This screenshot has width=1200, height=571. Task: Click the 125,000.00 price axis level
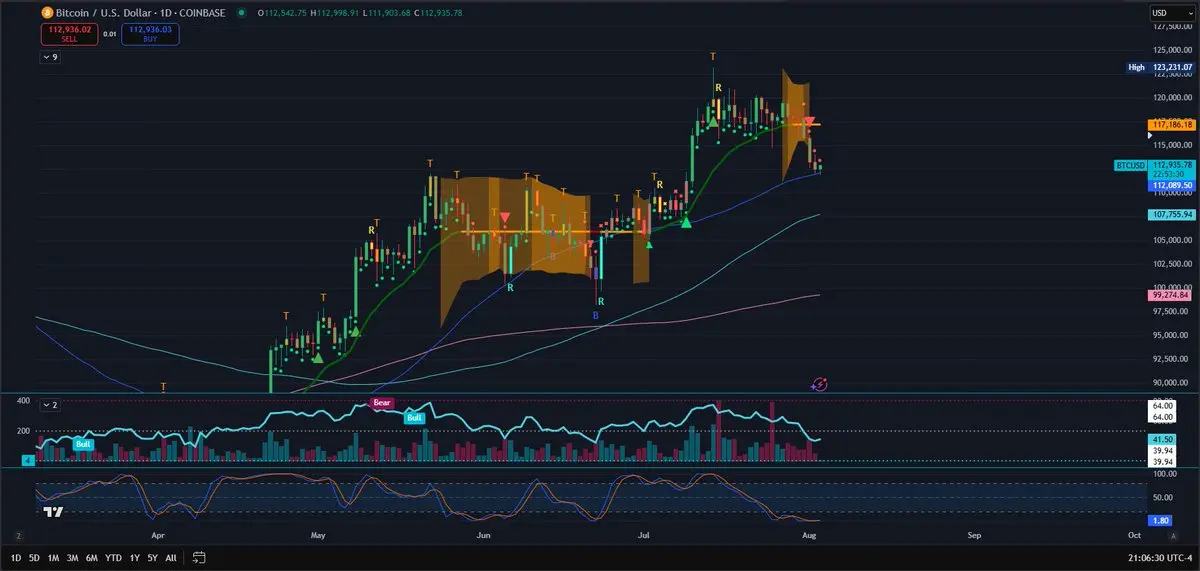coord(1171,50)
